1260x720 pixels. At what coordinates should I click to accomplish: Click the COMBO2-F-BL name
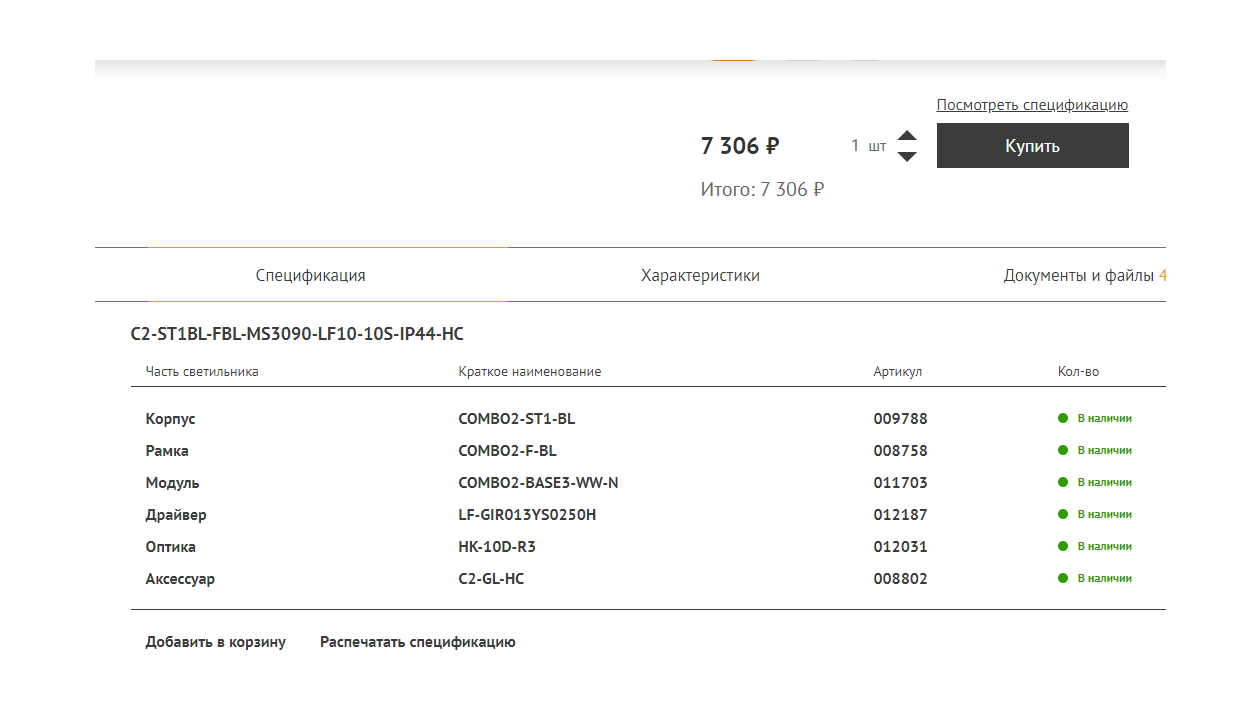coord(508,451)
